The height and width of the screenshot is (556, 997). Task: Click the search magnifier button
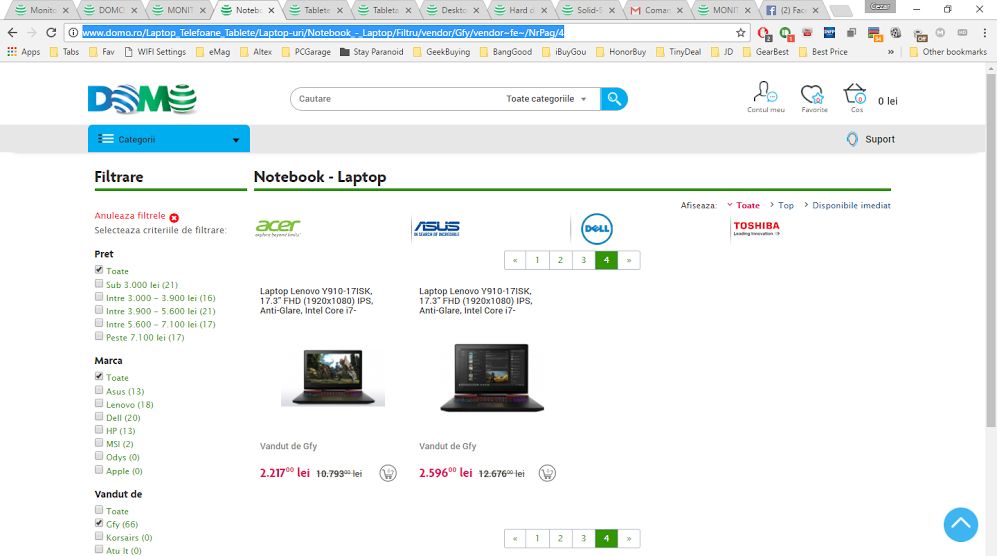tap(614, 99)
